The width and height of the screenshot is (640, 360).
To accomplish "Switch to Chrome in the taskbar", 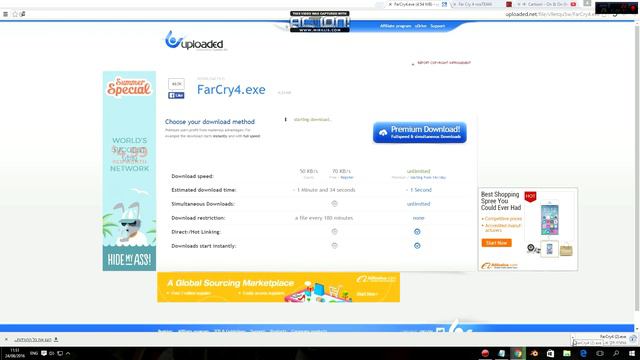I will coord(518,353).
